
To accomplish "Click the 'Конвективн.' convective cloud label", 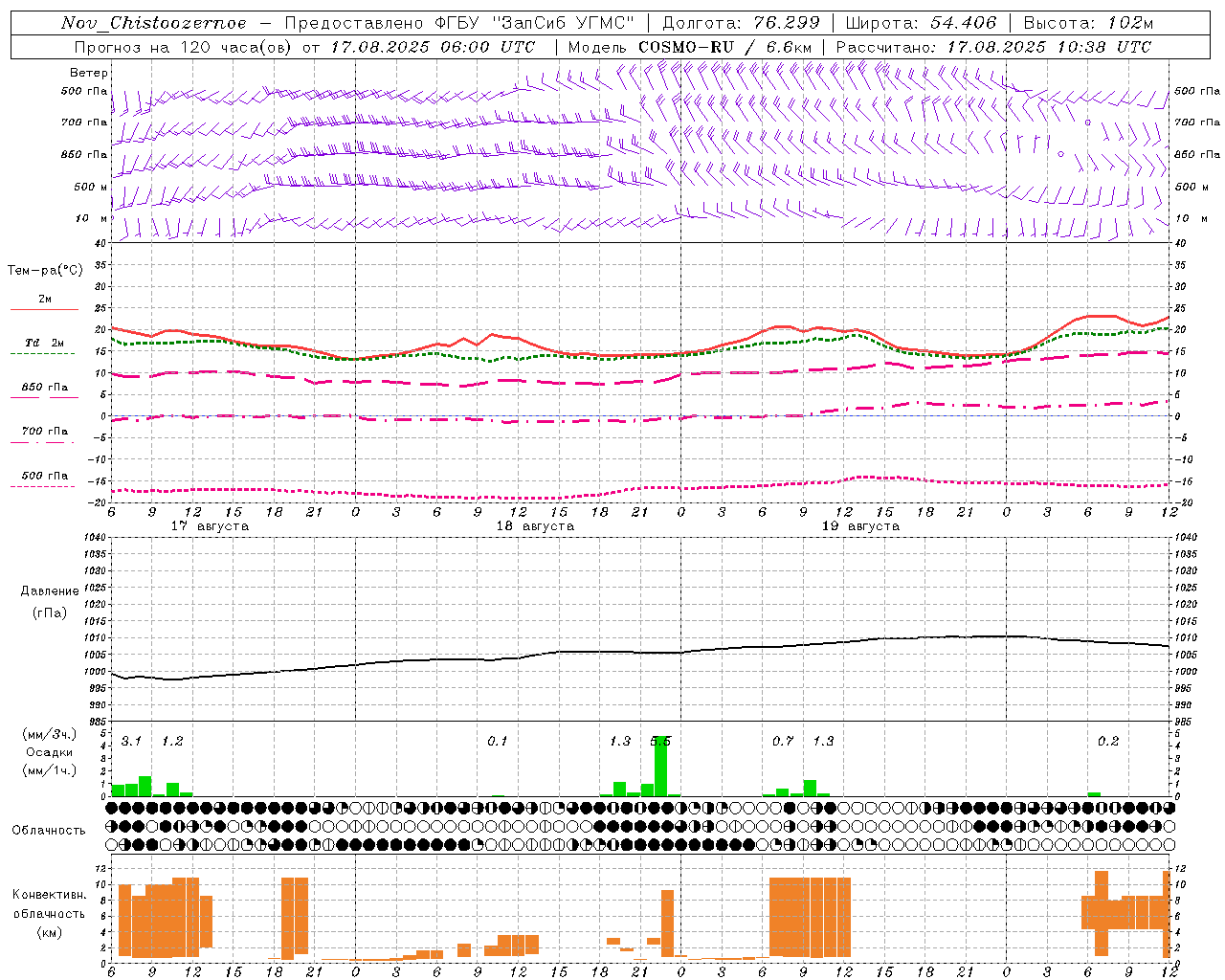I will (x=49, y=895).
